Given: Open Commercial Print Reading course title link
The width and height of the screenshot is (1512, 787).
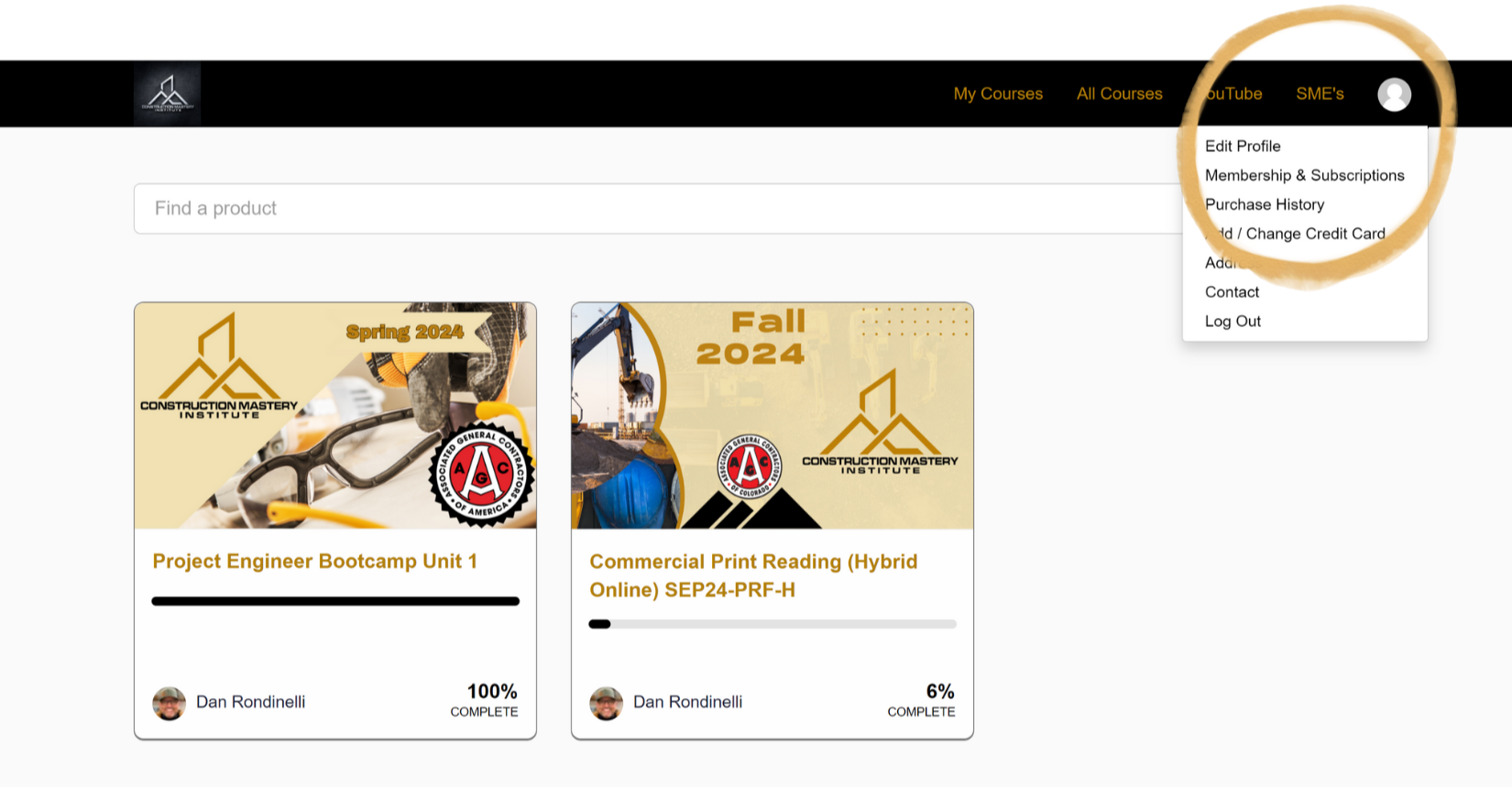Looking at the screenshot, I should [753, 575].
